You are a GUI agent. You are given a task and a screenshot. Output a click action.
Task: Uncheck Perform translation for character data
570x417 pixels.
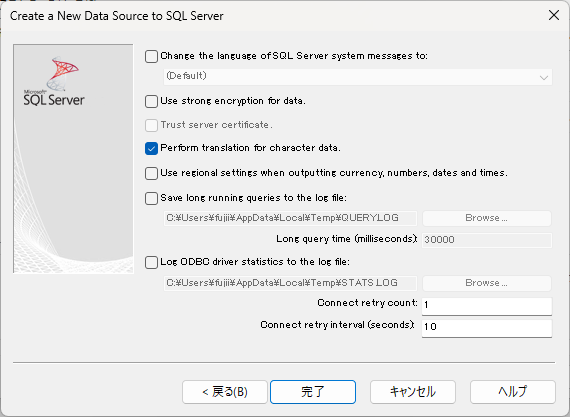click(x=151, y=148)
